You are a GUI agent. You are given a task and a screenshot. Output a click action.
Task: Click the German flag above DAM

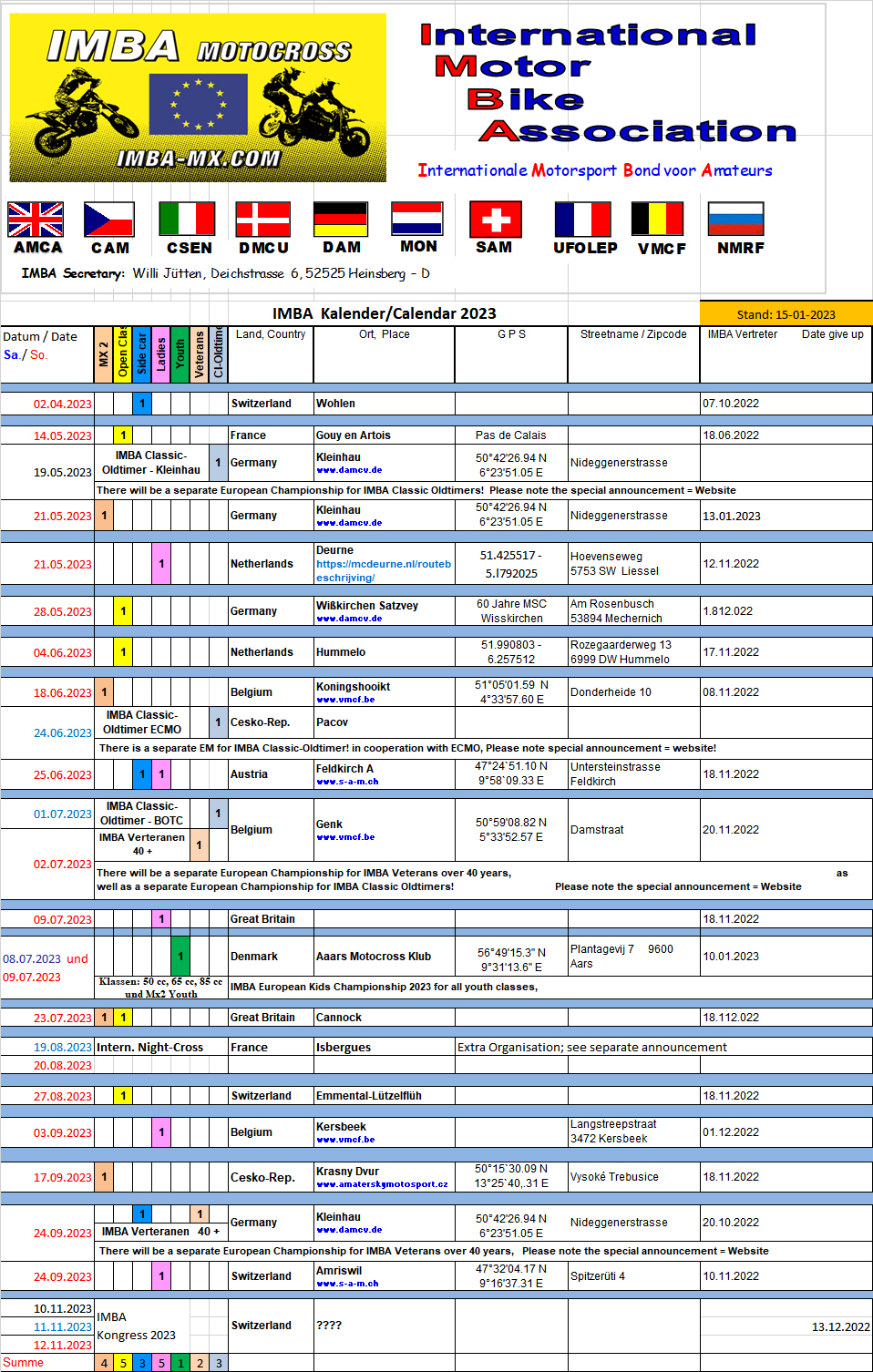pyautogui.click(x=341, y=220)
